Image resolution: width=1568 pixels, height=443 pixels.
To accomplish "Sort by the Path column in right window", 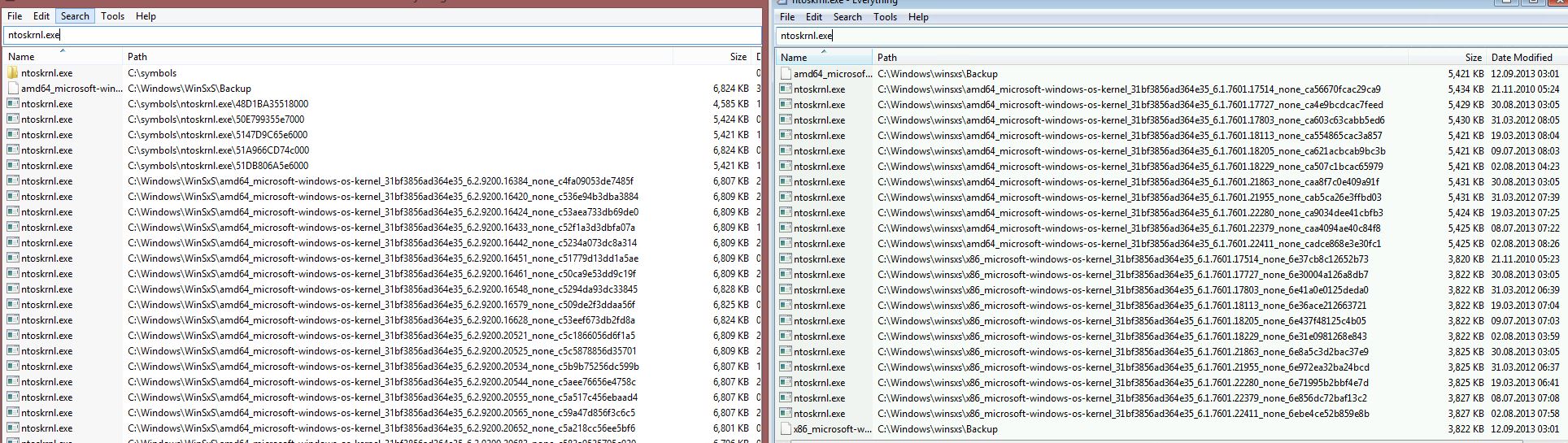I will coord(1140,58).
